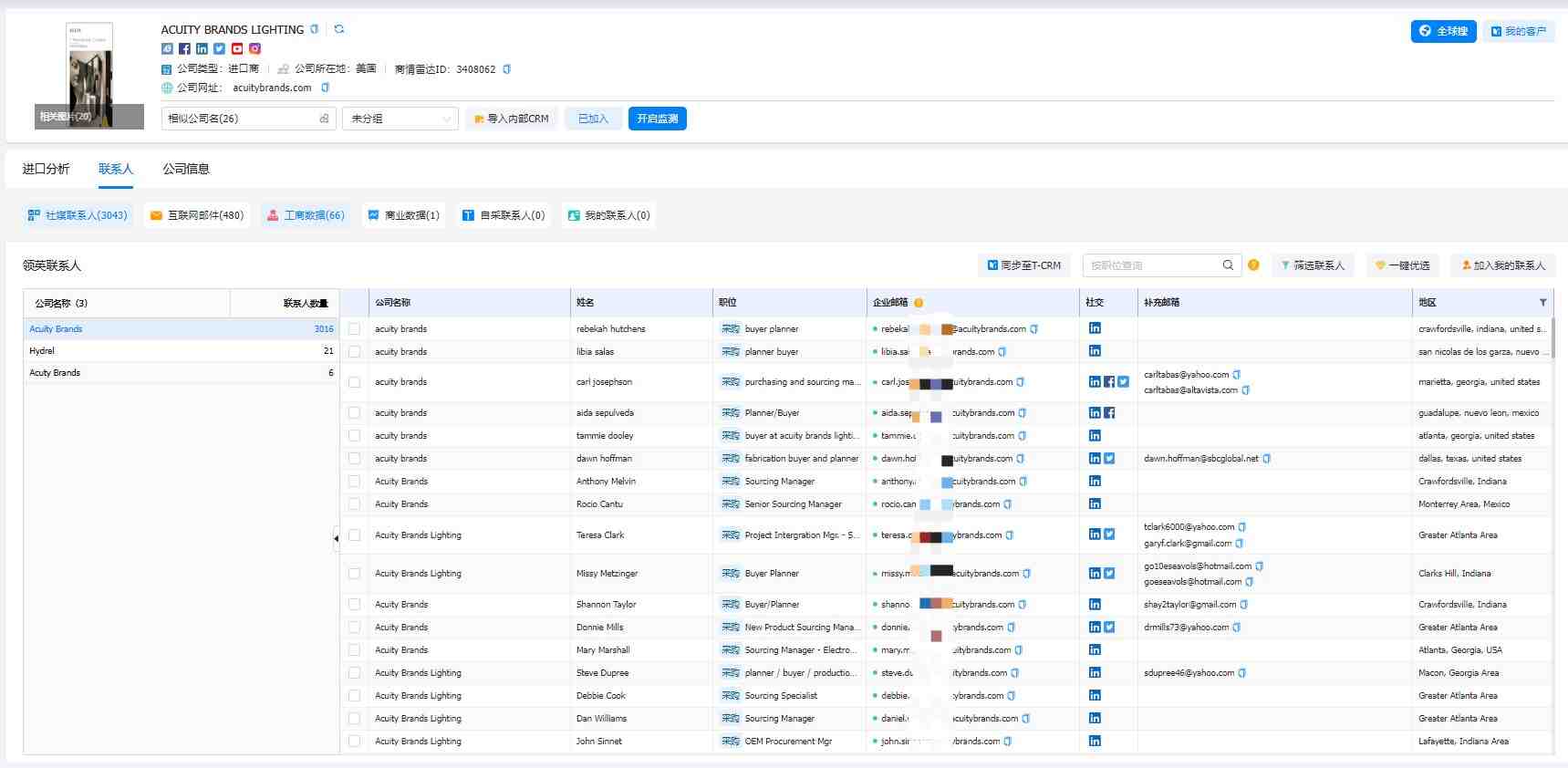
Task: Select checkbox for rebekah hutchens row
Action: [x=355, y=329]
